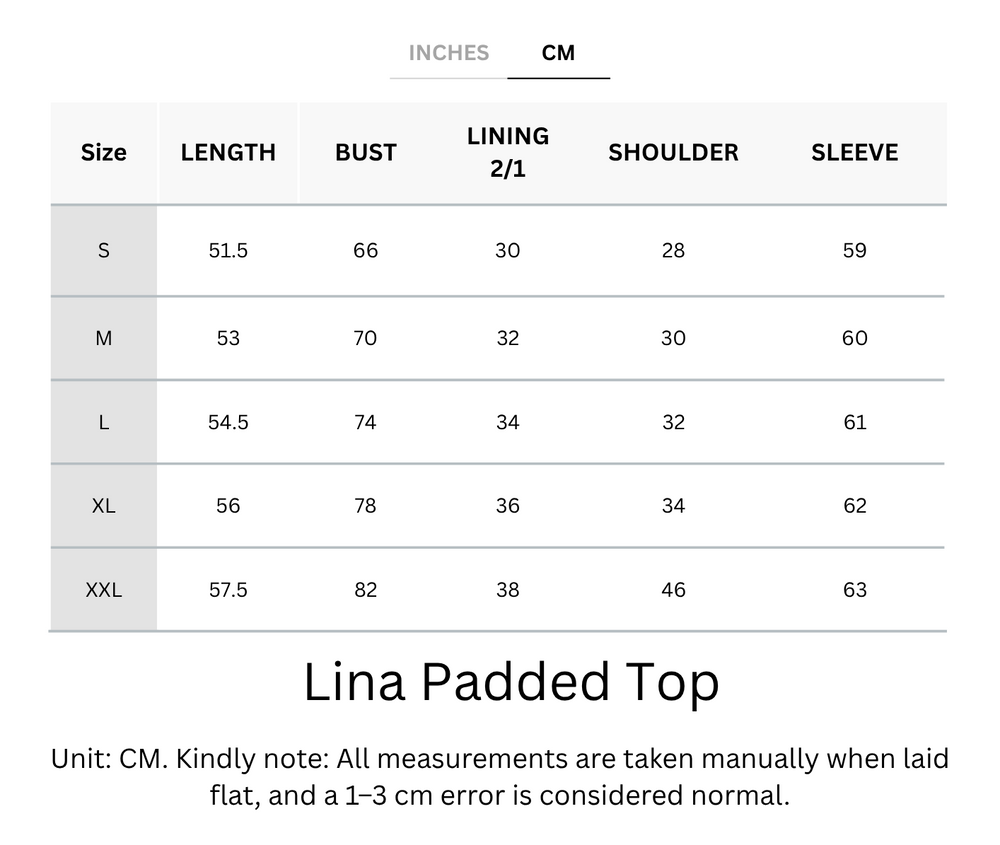Click the BUST column header
Image resolution: width=1000 pixels, height=845 pixels.
coord(365,152)
